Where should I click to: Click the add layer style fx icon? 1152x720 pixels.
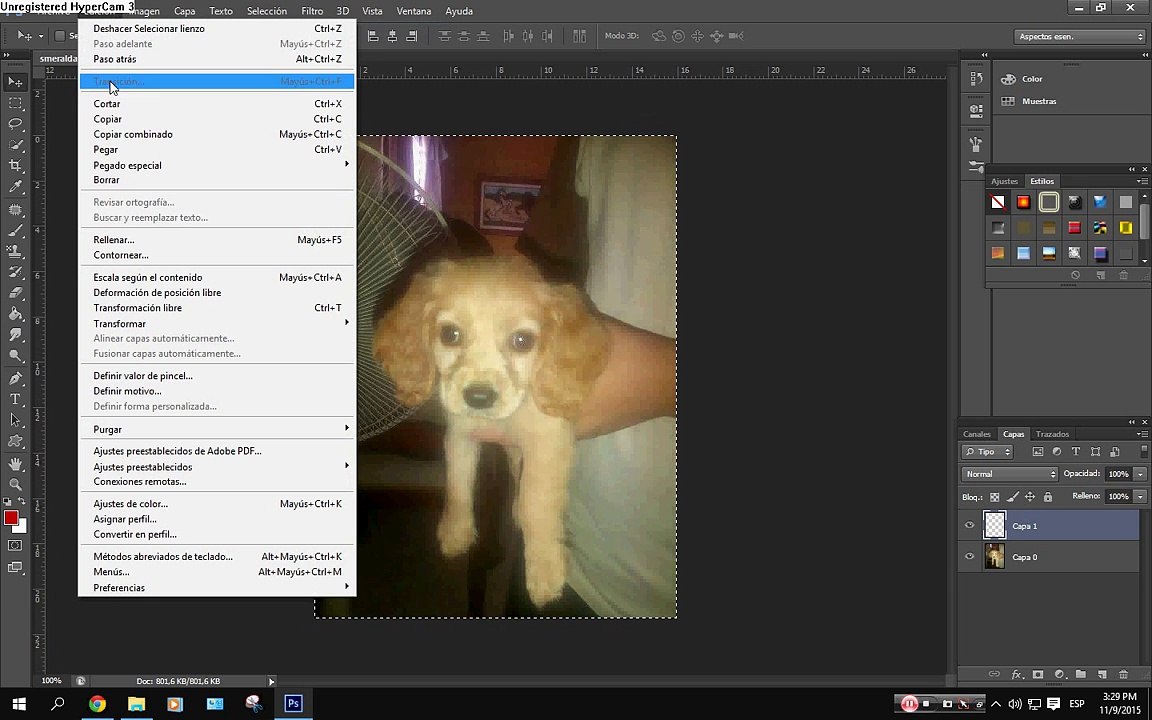[1017, 674]
